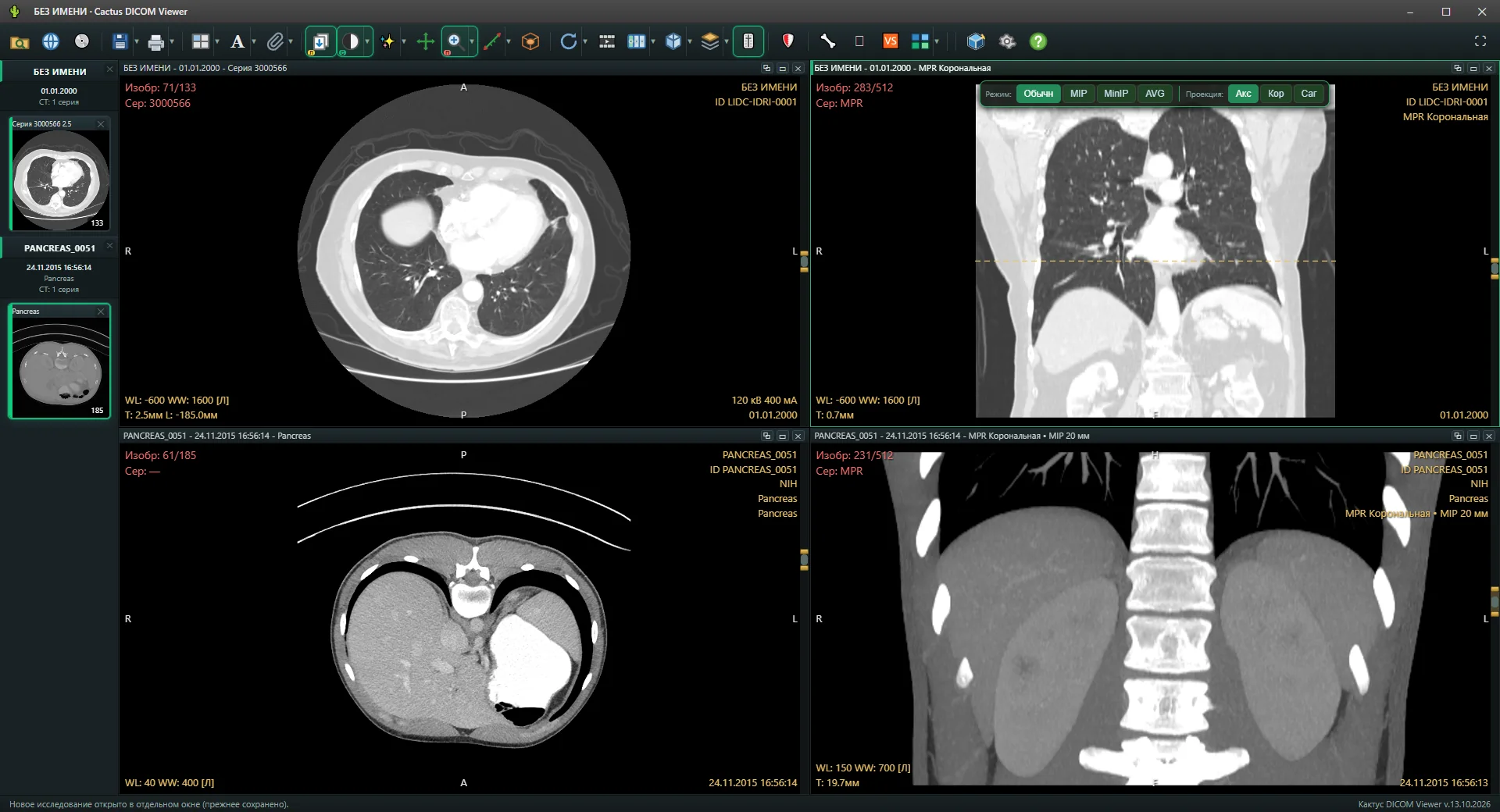This screenshot has height=812, width=1500.
Task: Expand the print options dropdown arrow
Action: tap(172, 42)
